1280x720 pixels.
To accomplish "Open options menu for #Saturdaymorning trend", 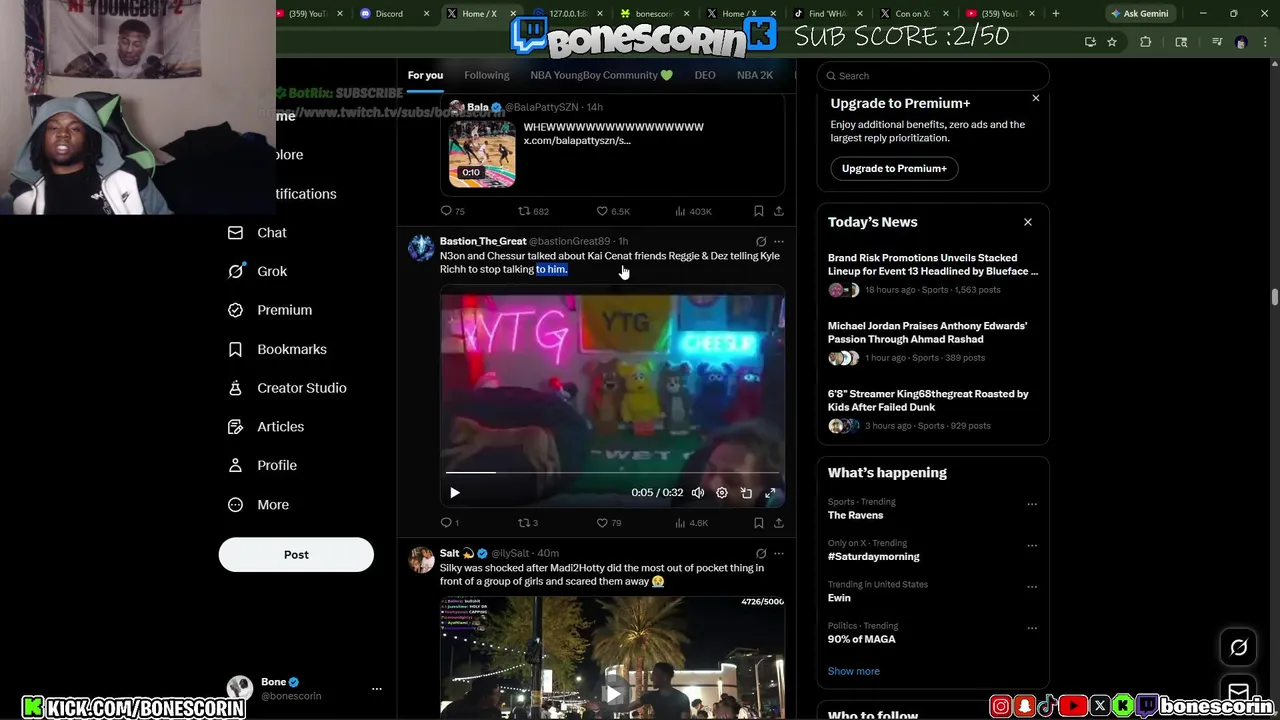I will point(1032,546).
